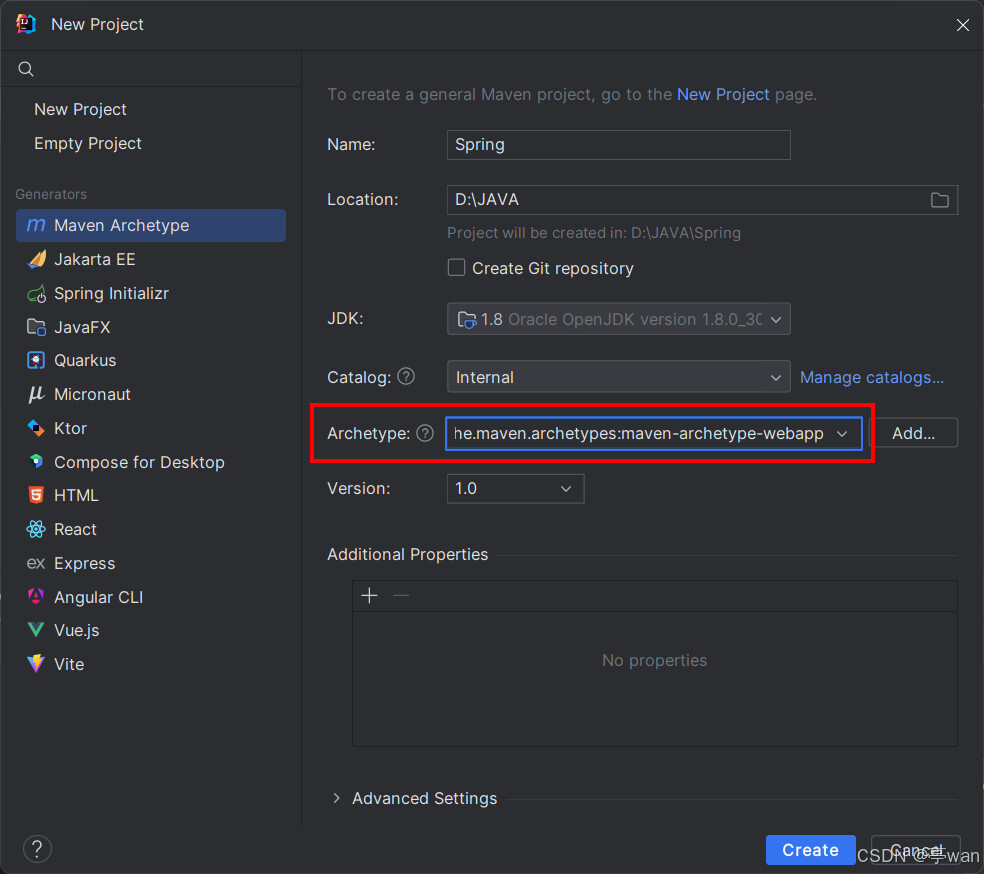Viewport: 984px width, 874px height.
Task: Click the Express ex icon
Action: click(x=36, y=563)
